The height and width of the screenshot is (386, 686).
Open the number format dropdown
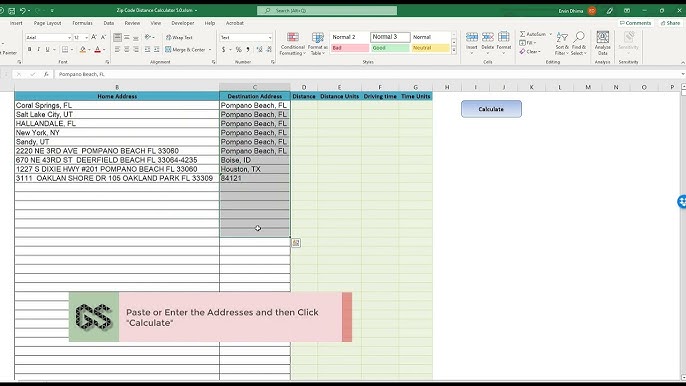tap(270, 38)
